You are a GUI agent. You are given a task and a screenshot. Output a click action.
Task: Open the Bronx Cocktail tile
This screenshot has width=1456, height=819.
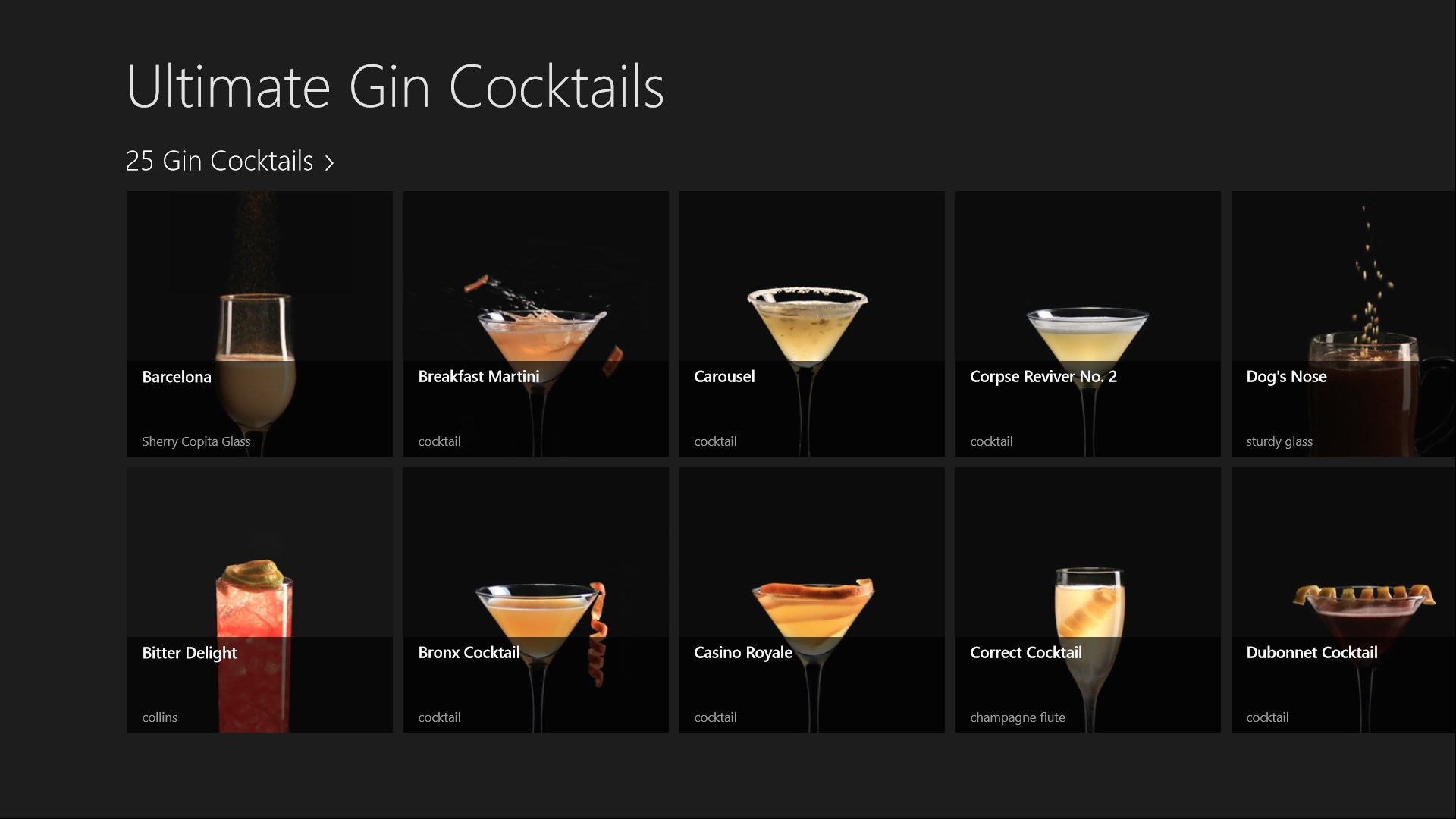(x=536, y=600)
